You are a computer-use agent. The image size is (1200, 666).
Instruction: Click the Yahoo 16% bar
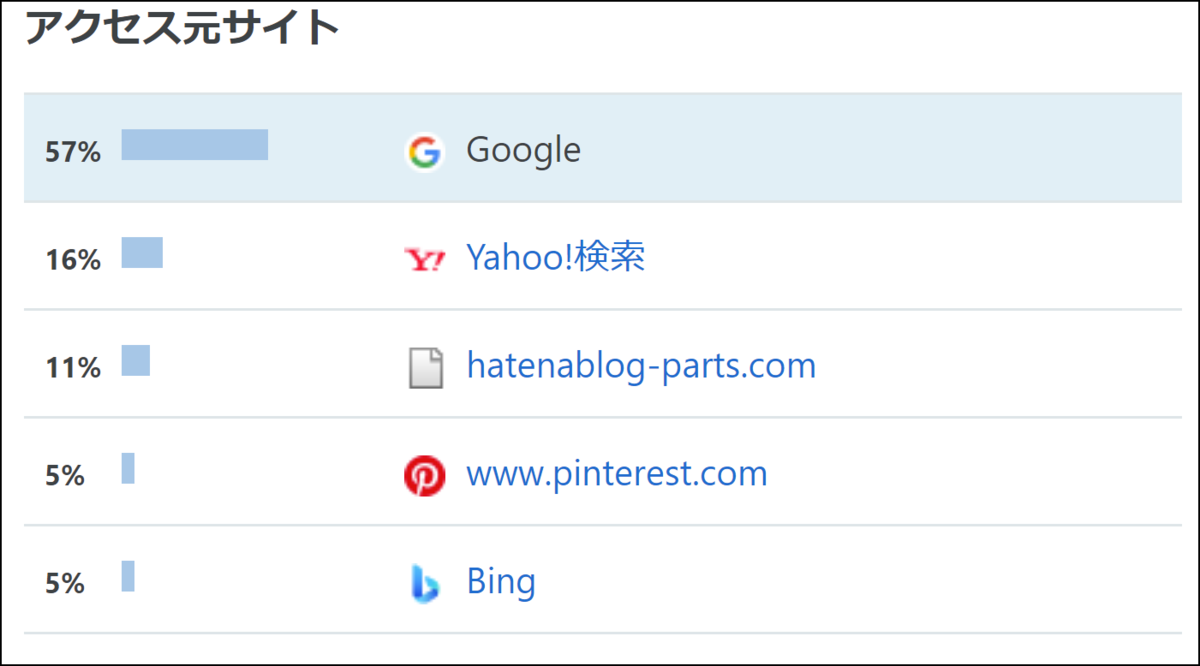click(x=142, y=253)
